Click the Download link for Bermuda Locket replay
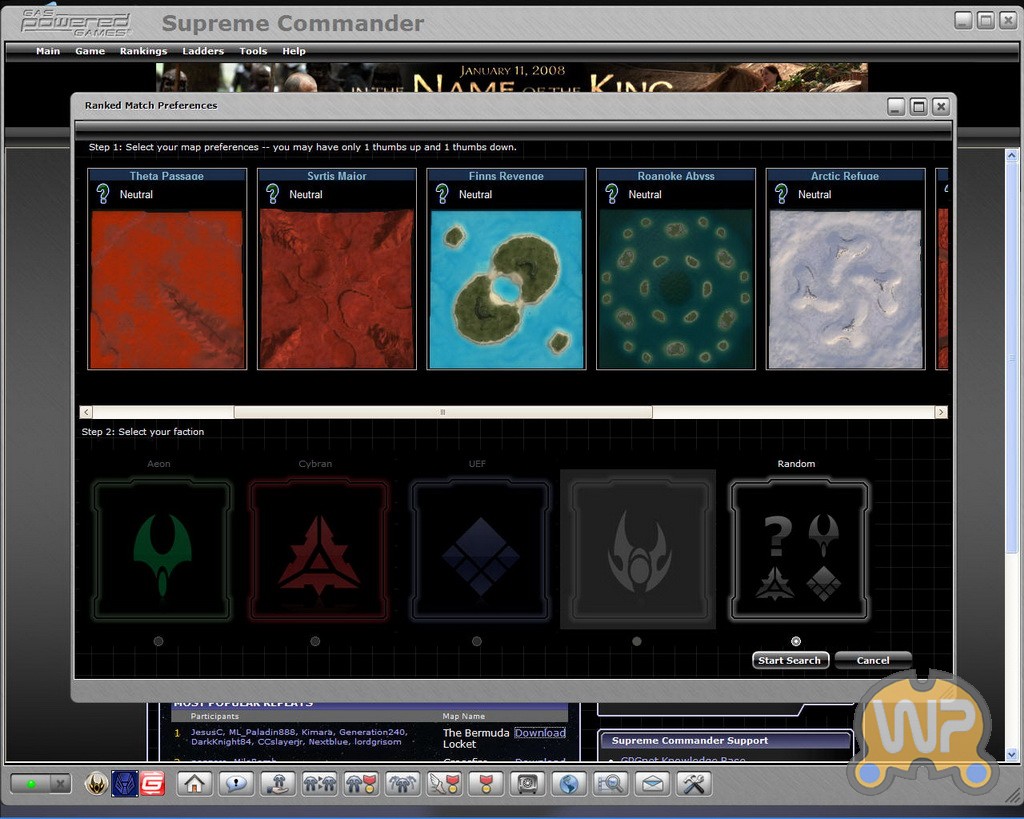The height and width of the screenshot is (819, 1024). (540, 733)
